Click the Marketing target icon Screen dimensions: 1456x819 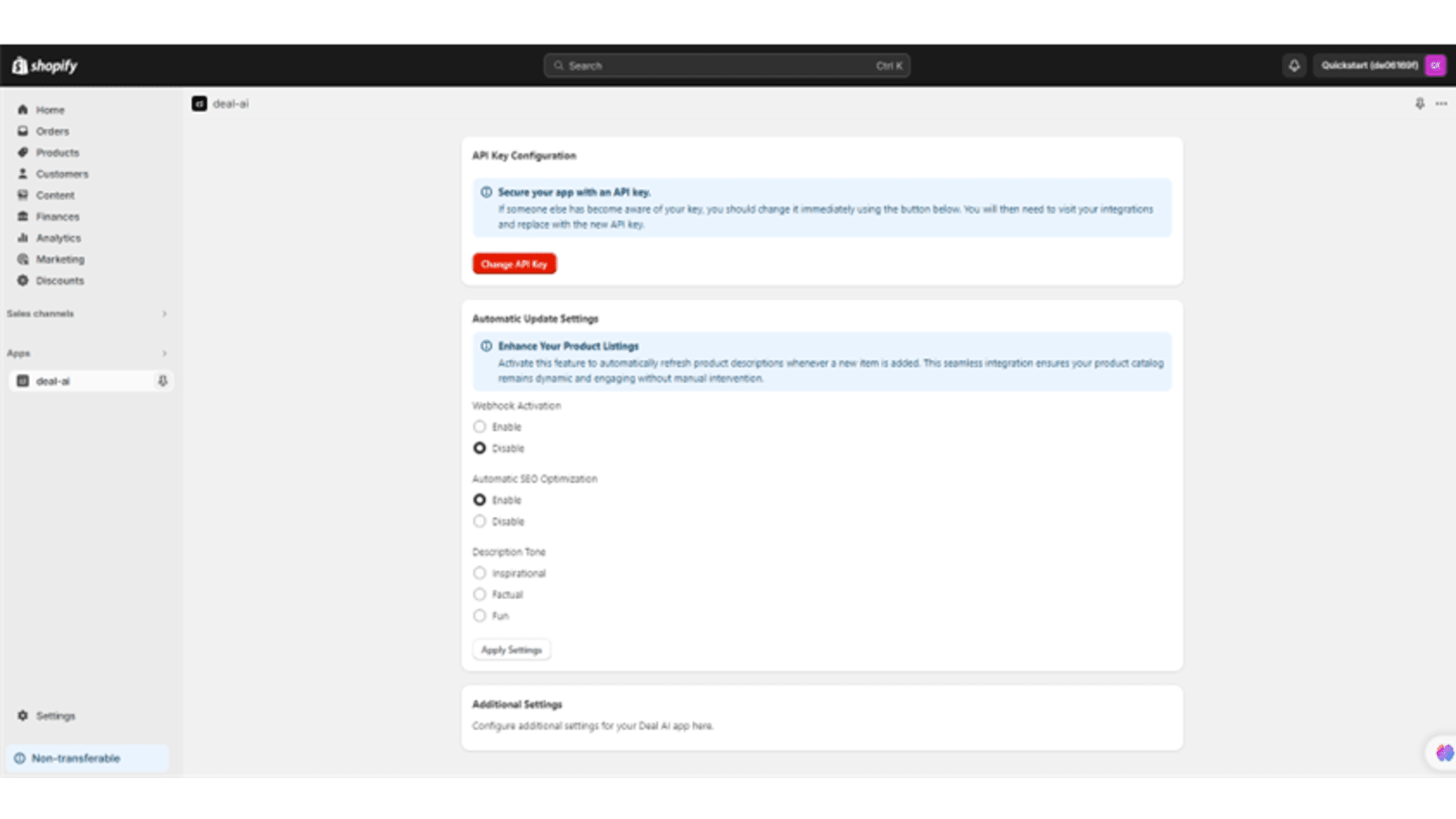click(x=23, y=259)
